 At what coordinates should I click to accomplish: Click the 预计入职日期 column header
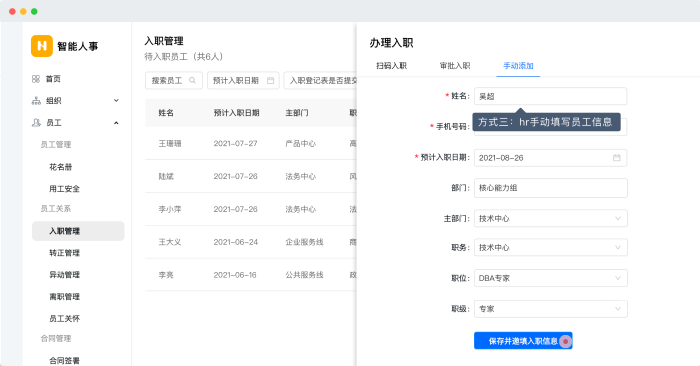pos(237,113)
